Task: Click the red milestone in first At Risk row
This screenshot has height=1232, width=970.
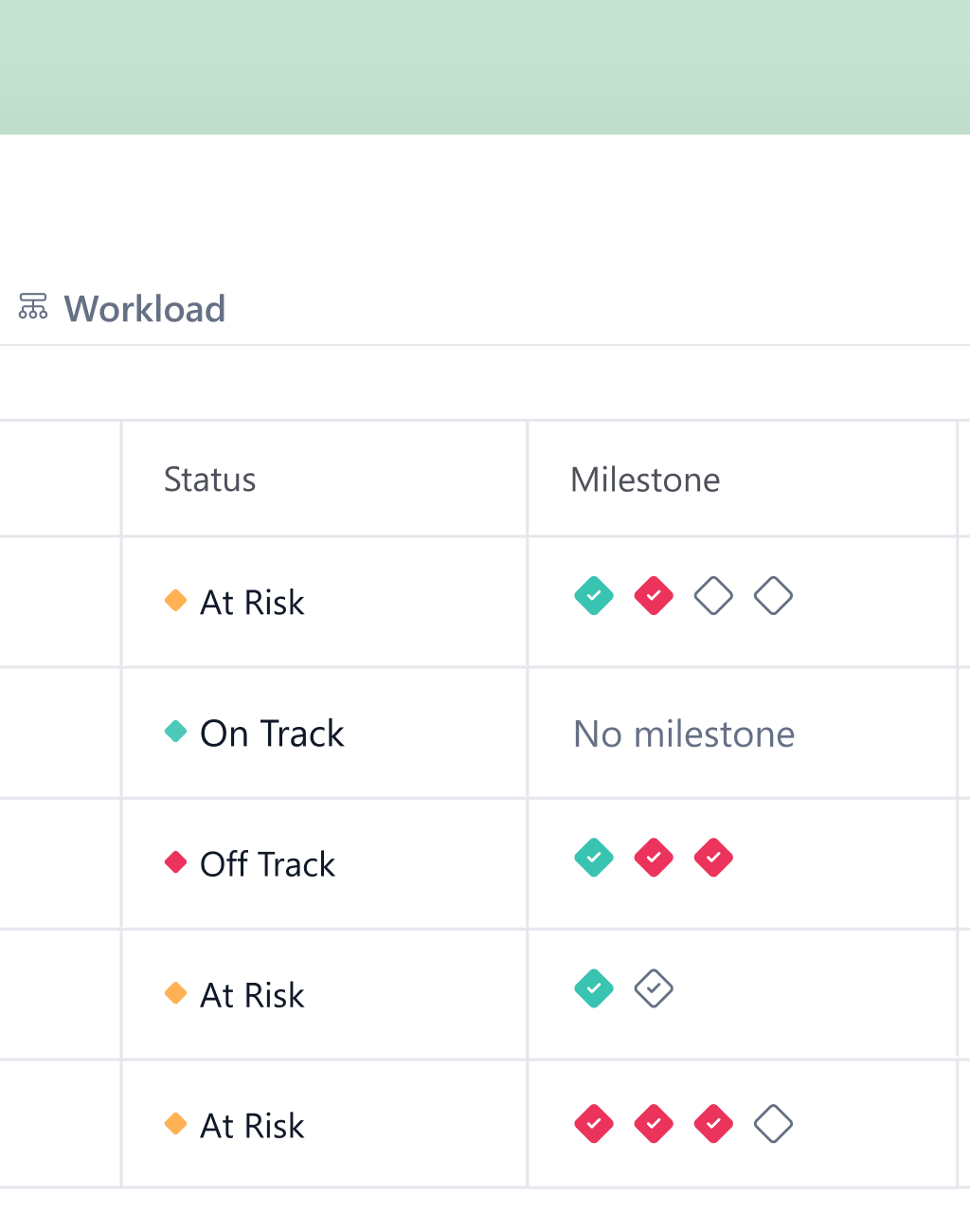Action: point(654,596)
